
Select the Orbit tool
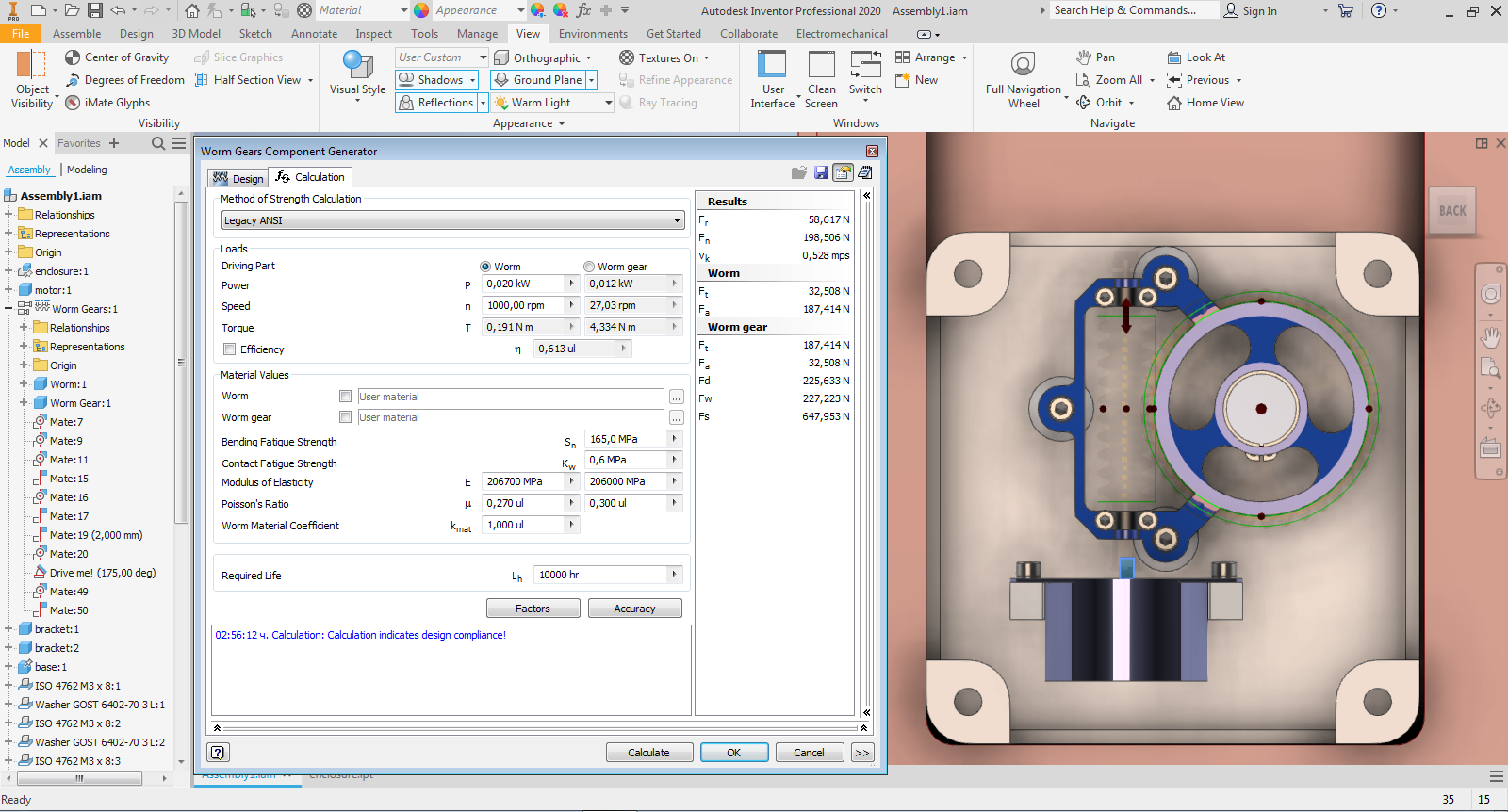pos(1099,103)
